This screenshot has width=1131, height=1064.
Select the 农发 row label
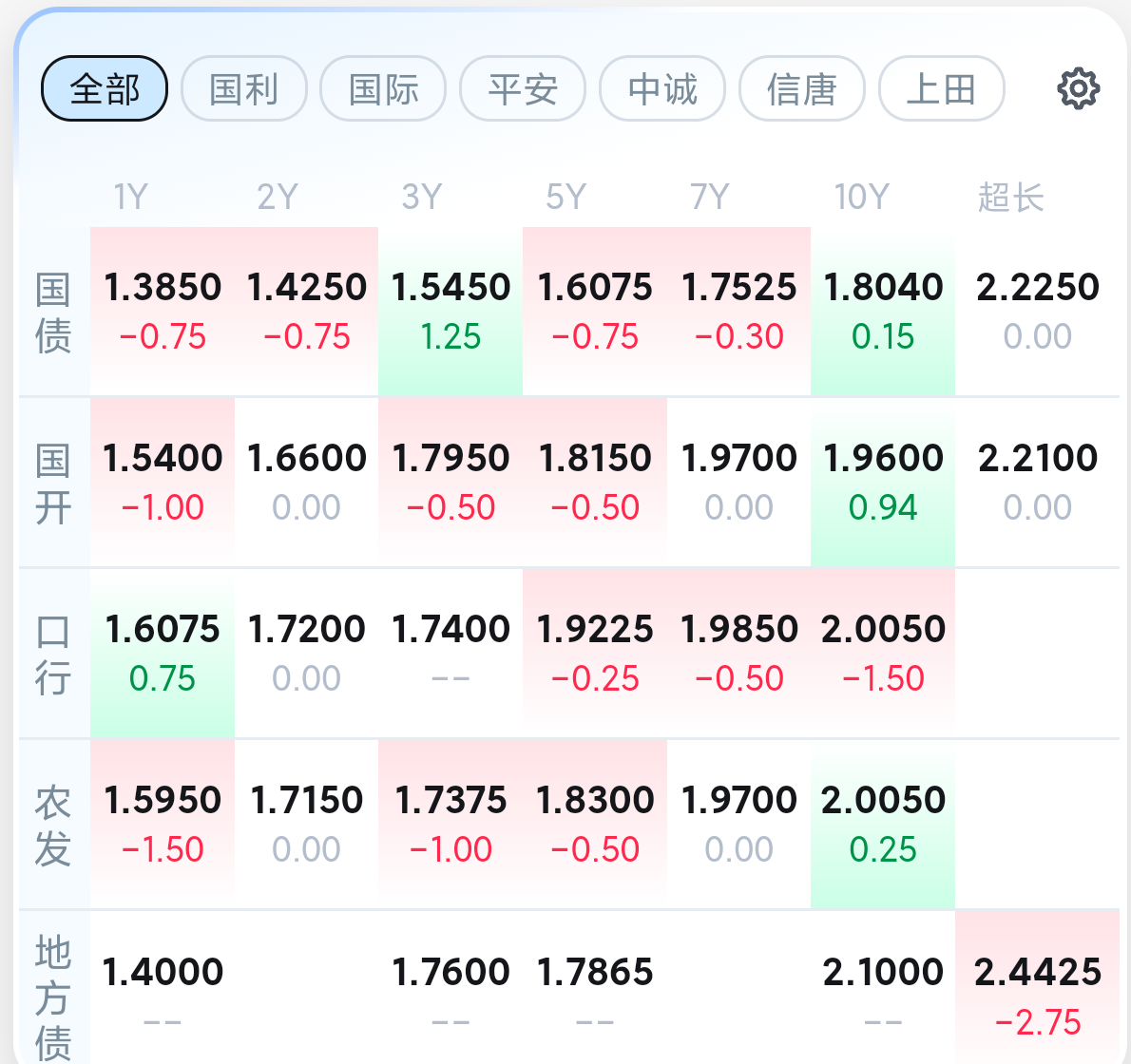(x=53, y=825)
